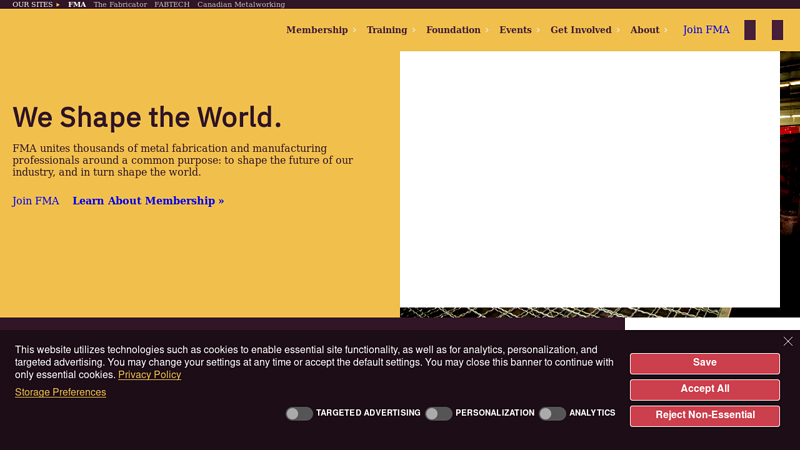Expand the Get Involved menu
The image size is (800, 450).
click(x=581, y=30)
